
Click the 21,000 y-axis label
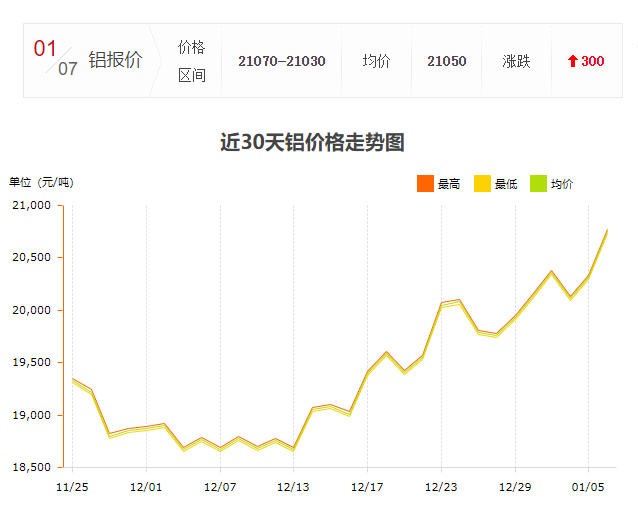pos(32,205)
